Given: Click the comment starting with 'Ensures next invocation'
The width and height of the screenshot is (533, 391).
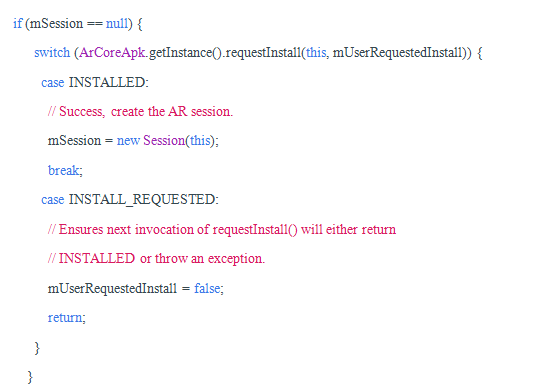Looking at the screenshot, I should coord(222,230).
